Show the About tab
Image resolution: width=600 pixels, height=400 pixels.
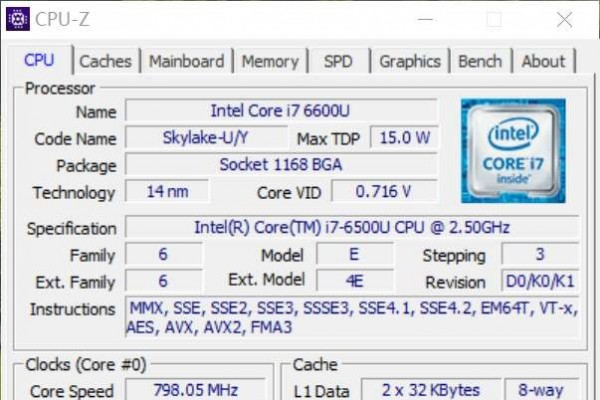(543, 61)
